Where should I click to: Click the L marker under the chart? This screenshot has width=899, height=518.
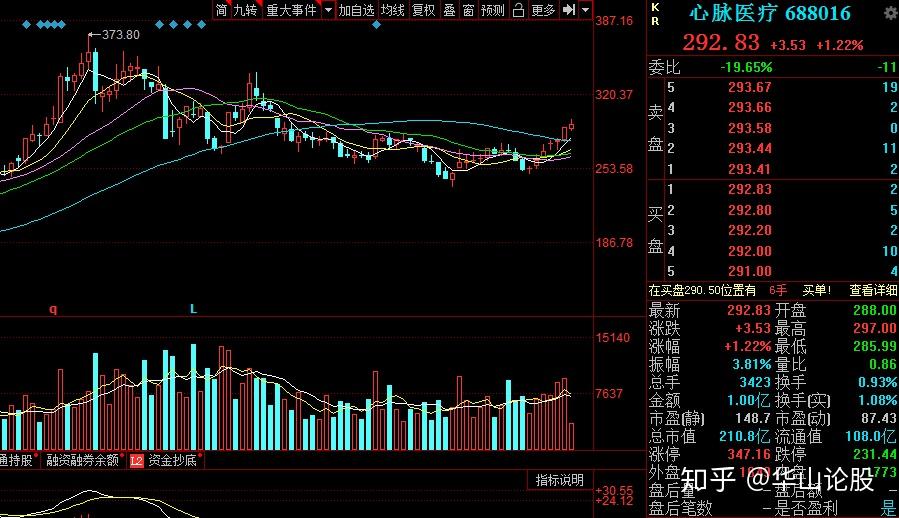click(x=193, y=309)
